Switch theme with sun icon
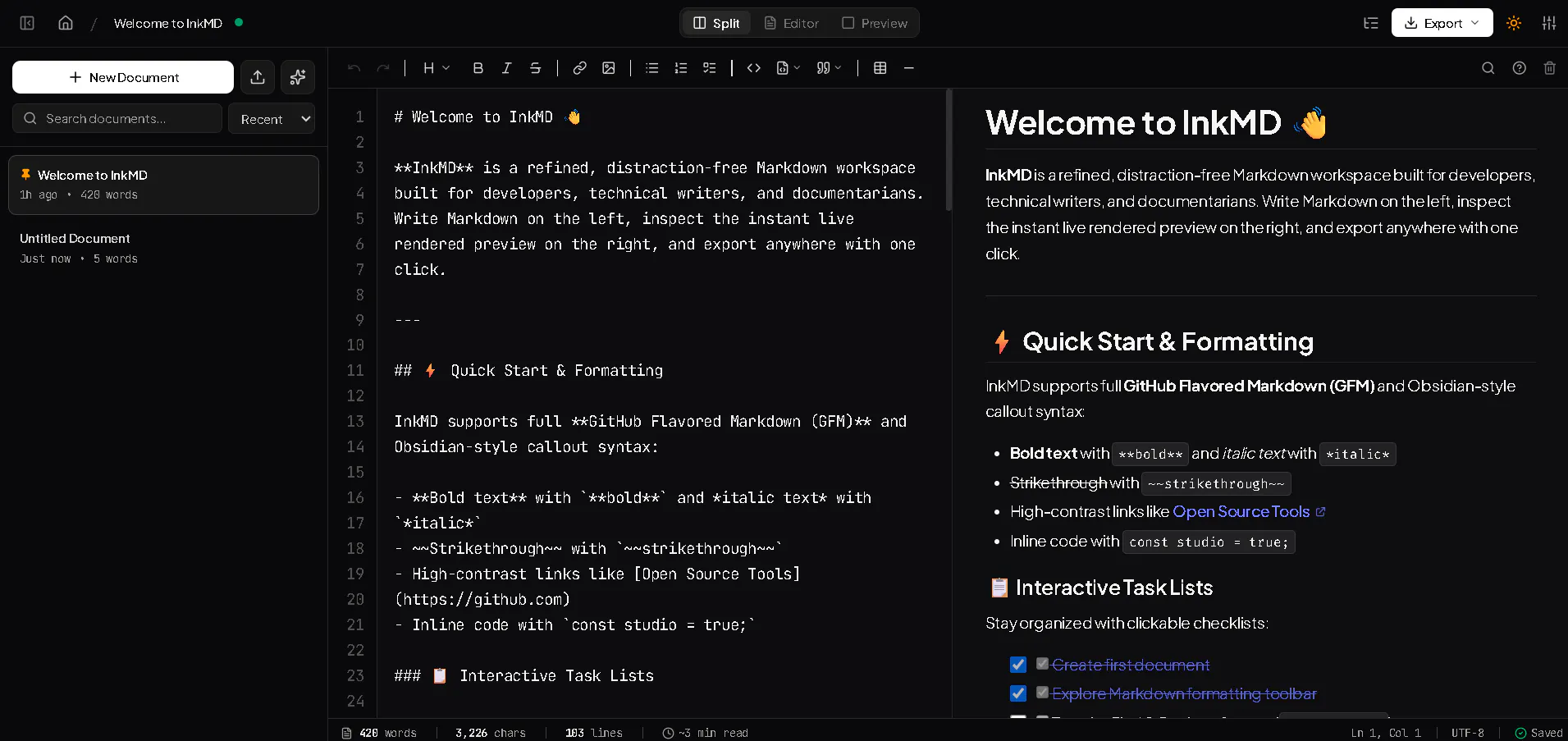The width and height of the screenshot is (1568, 741). point(1514,23)
